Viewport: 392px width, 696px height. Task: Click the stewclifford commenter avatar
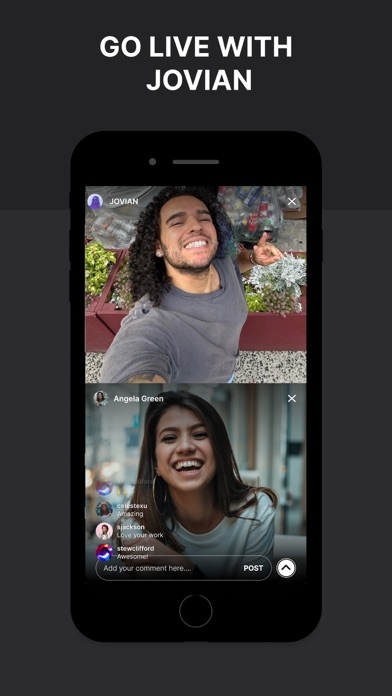pyautogui.click(x=104, y=552)
